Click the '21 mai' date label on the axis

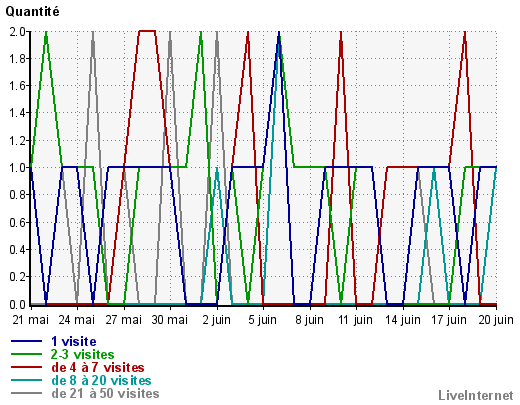[x=31, y=320]
